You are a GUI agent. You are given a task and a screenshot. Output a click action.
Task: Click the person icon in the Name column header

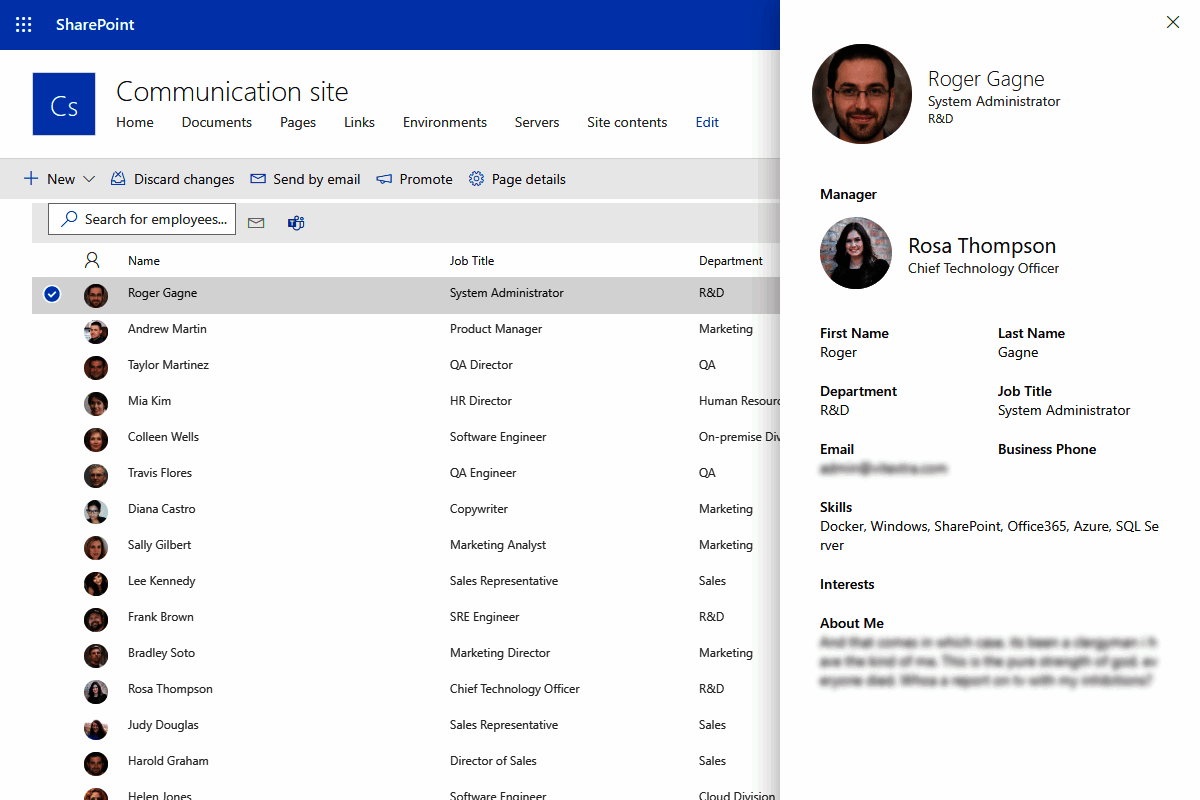92,259
